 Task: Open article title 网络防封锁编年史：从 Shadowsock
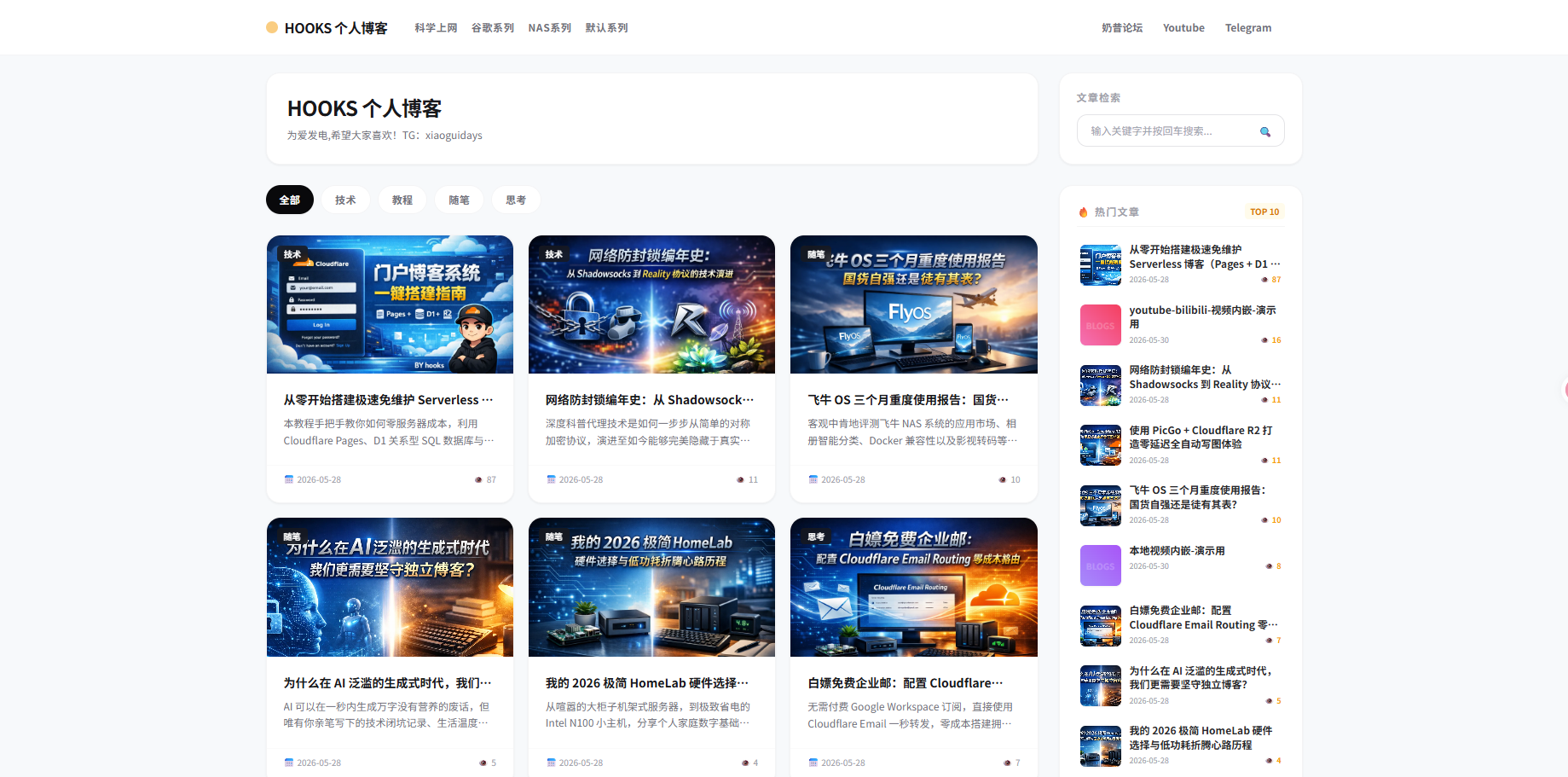click(x=650, y=400)
